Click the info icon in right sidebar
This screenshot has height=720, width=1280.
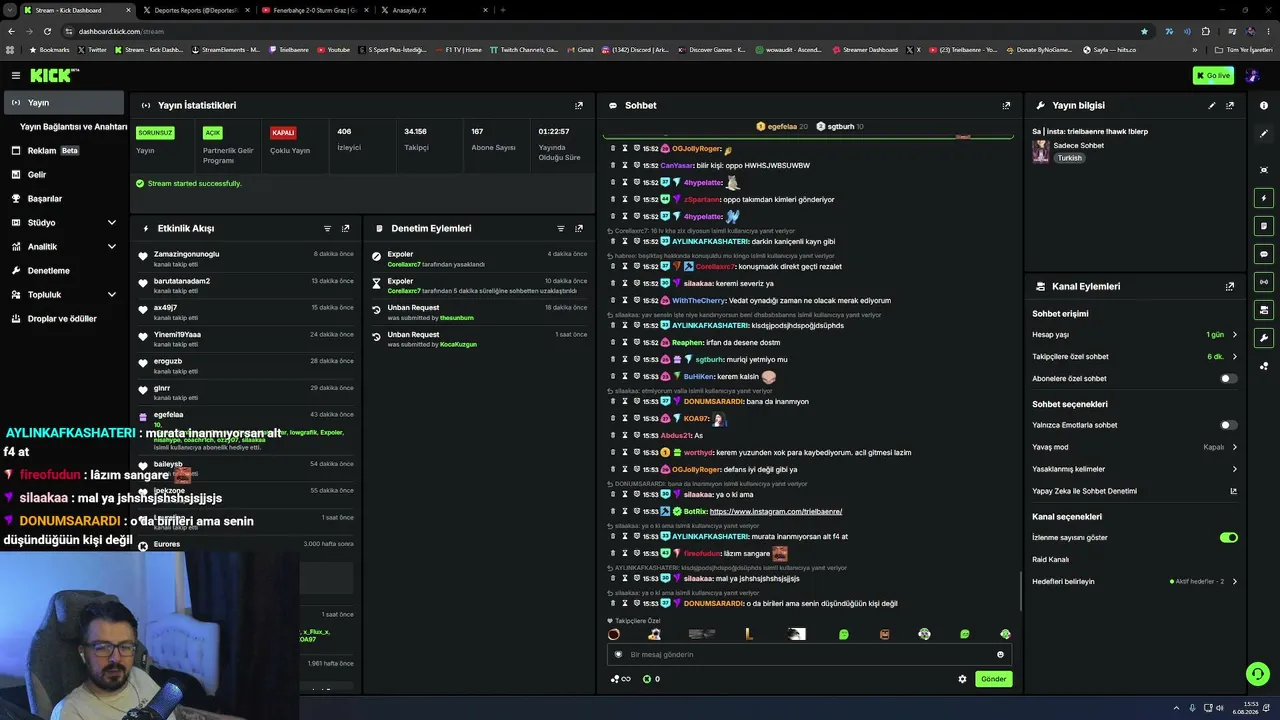coord(1264,105)
